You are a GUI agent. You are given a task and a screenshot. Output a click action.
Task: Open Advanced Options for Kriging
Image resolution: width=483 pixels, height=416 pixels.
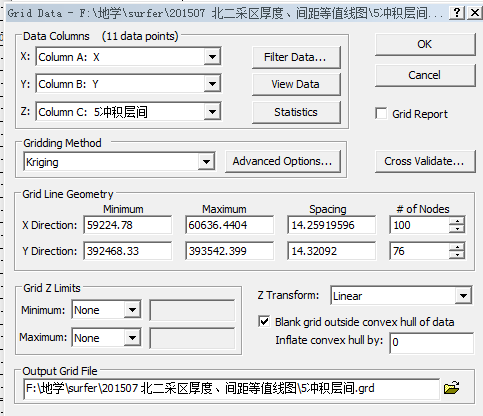click(x=283, y=161)
